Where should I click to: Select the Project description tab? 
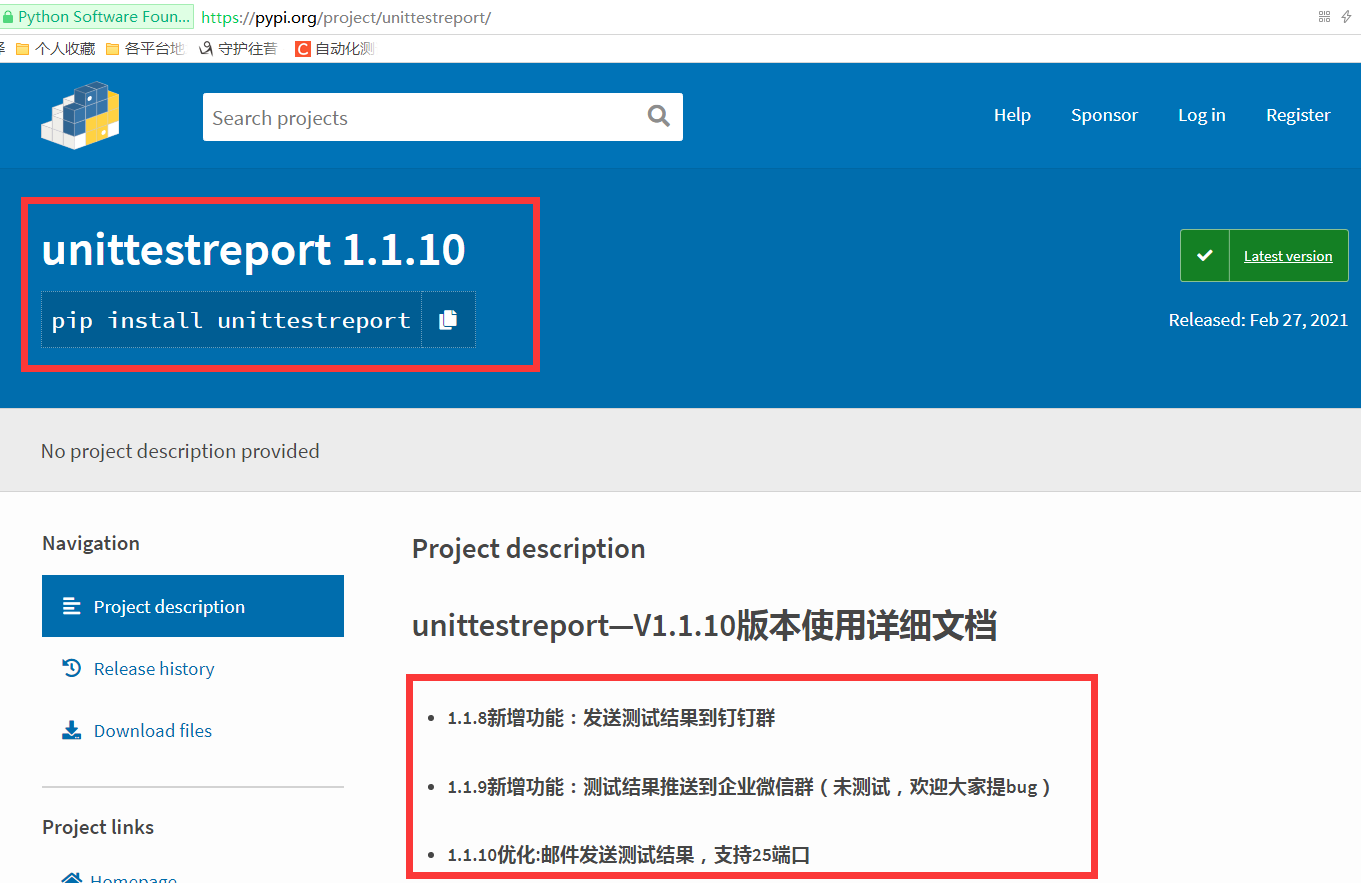pos(193,606)
